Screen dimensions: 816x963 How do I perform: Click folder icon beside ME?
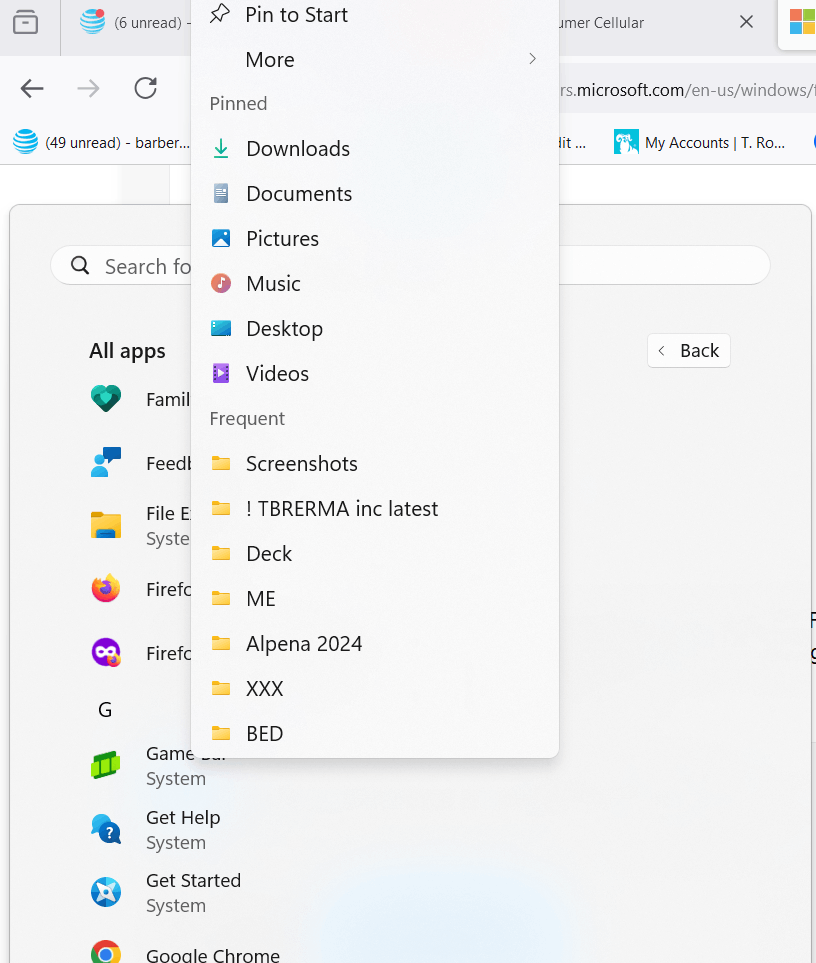tap(221, 598)
